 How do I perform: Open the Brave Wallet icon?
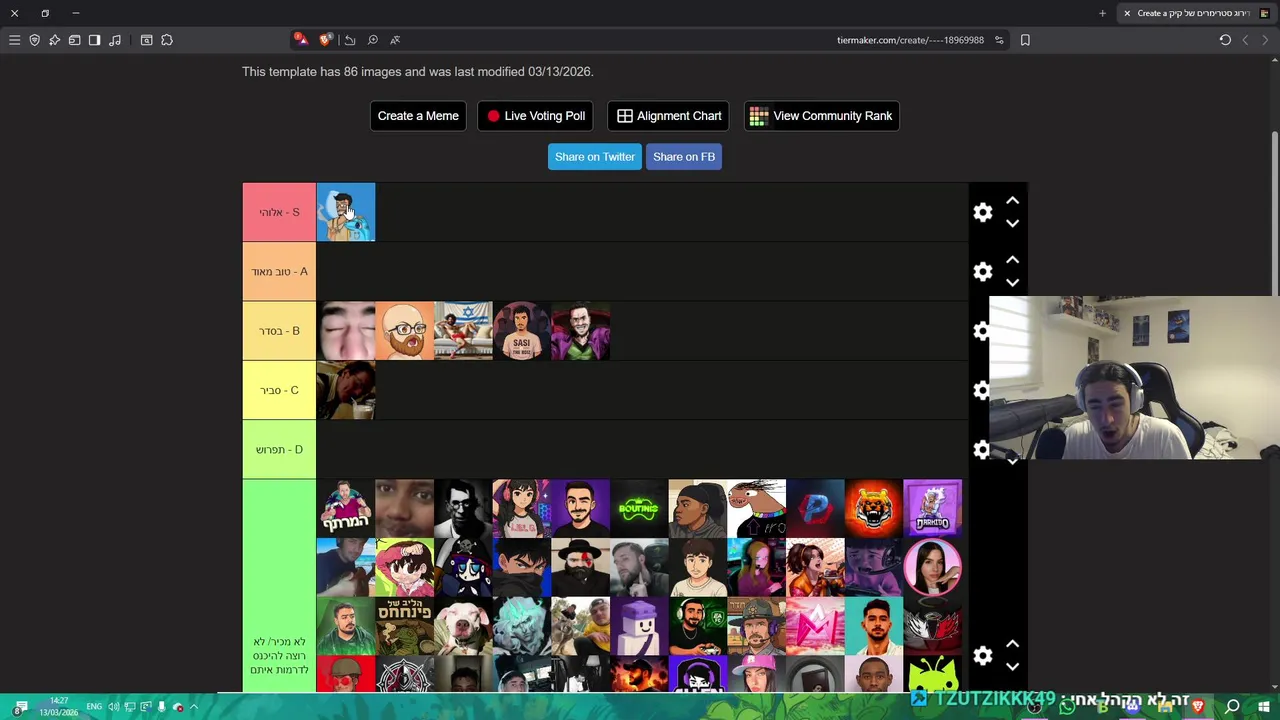pos(74,40)
